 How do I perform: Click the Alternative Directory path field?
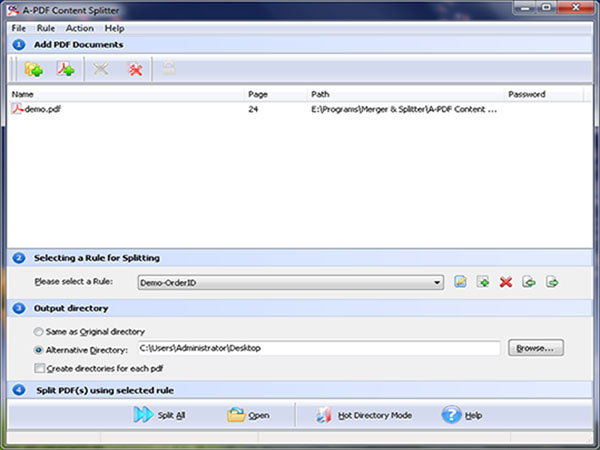pyautogui.click(x=319, y=348)
